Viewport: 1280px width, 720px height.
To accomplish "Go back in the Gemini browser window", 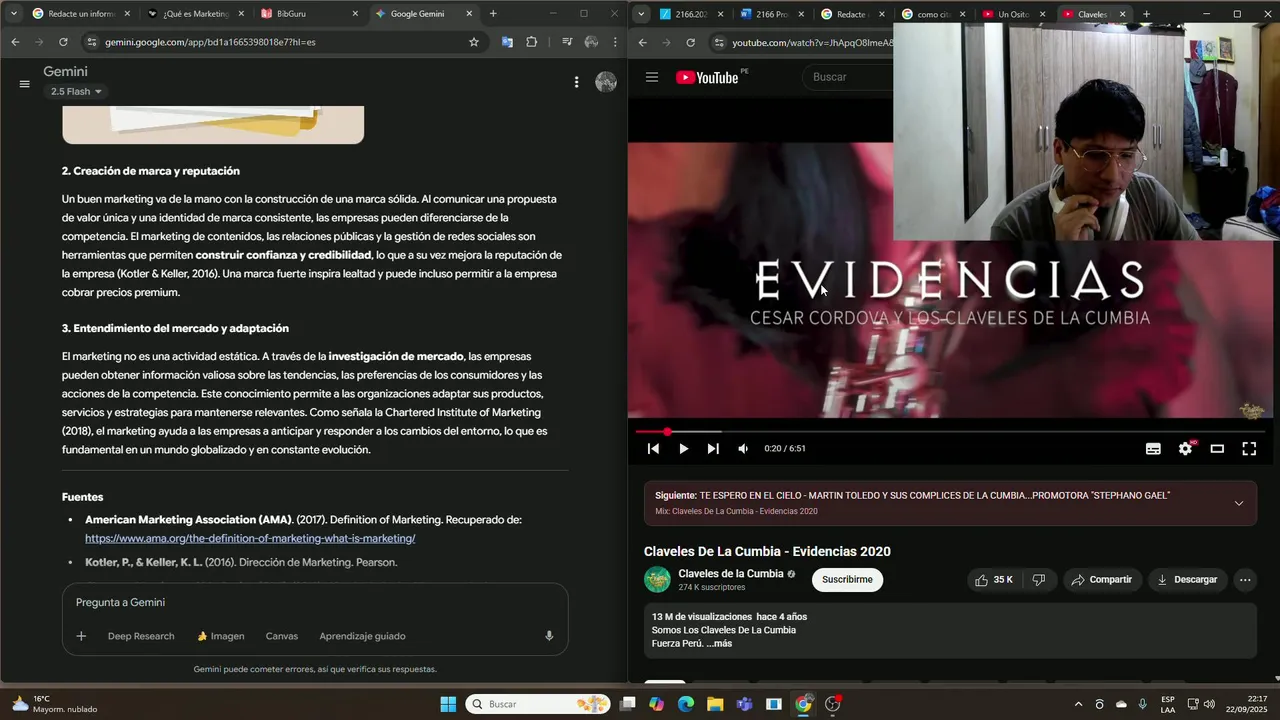I will 15,42.
